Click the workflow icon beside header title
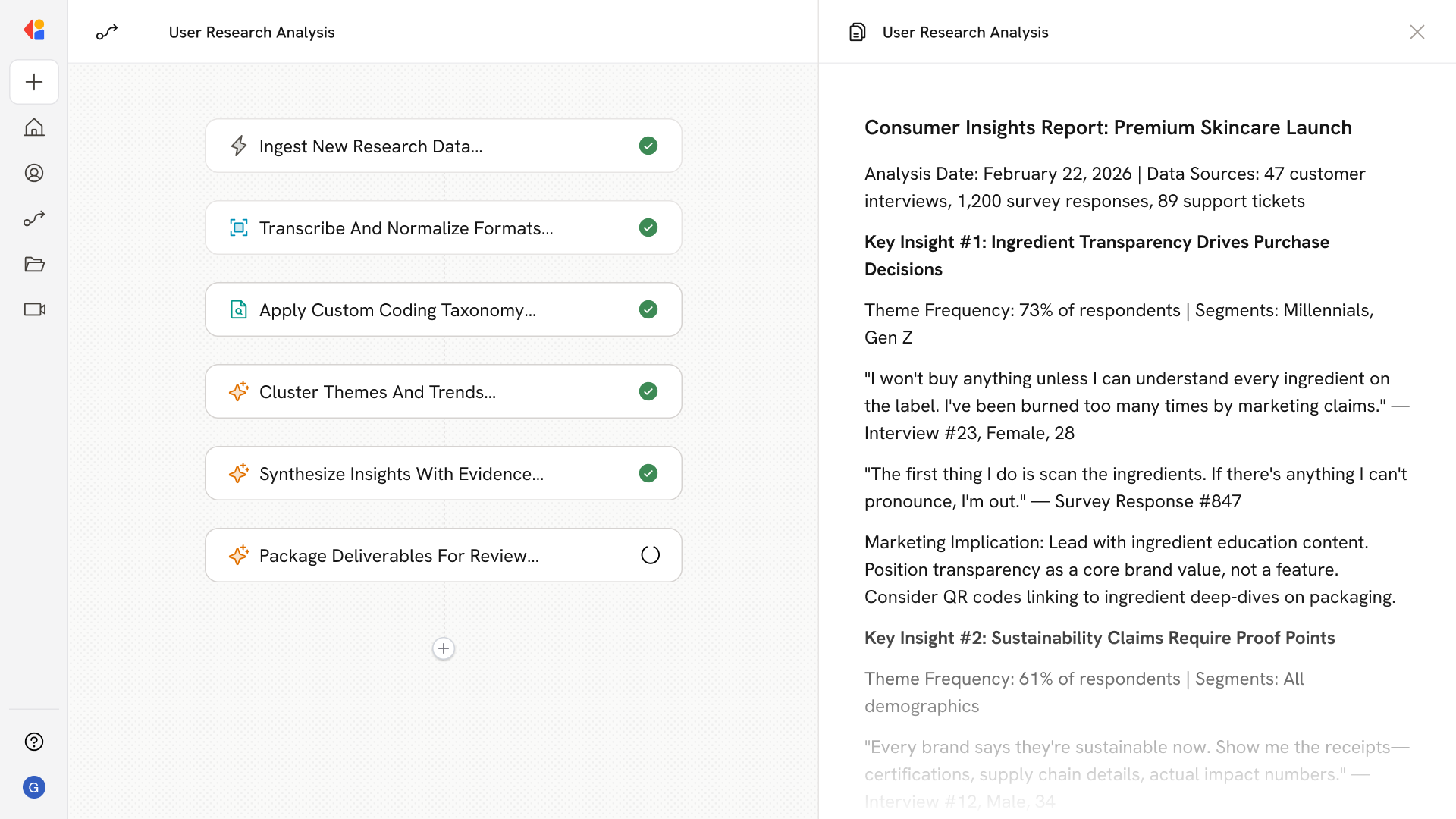 [107, 32]
